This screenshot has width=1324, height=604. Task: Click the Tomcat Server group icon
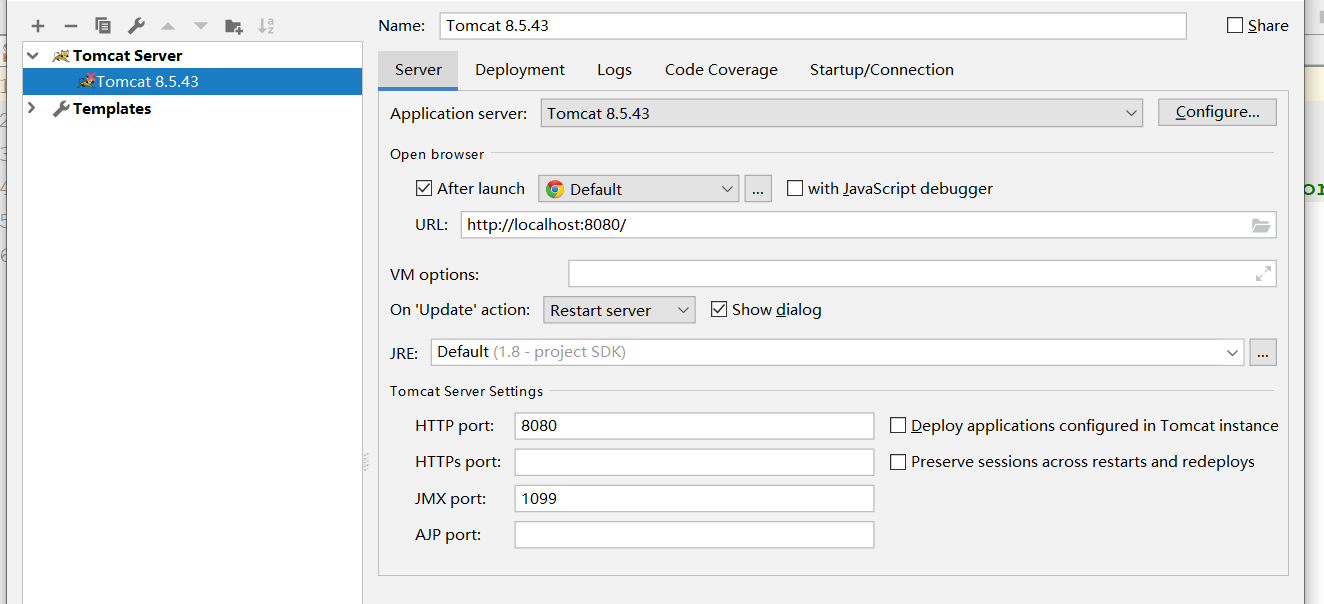[61, 56]
